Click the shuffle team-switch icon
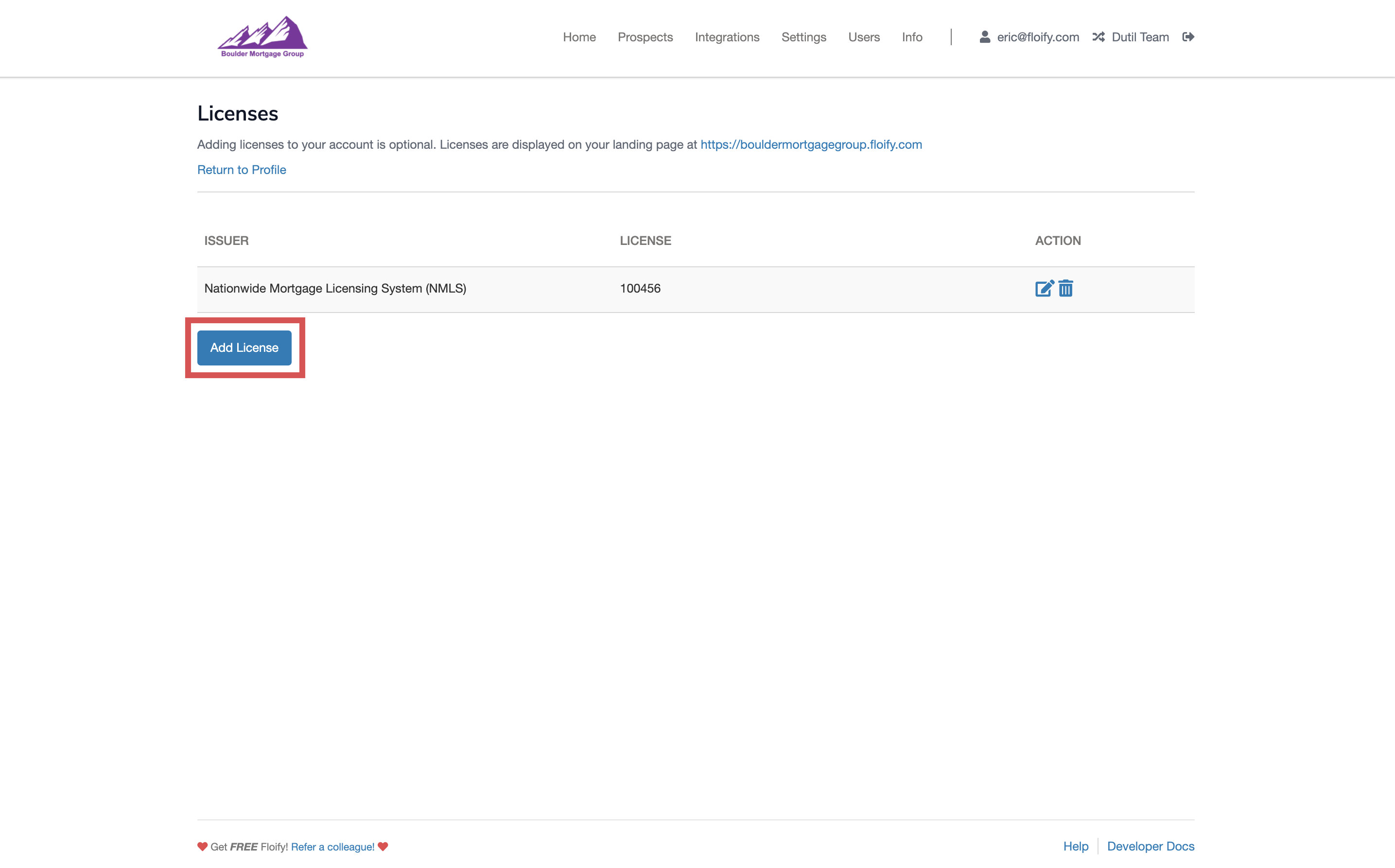1395x868 pixels. click(1098, 37)
